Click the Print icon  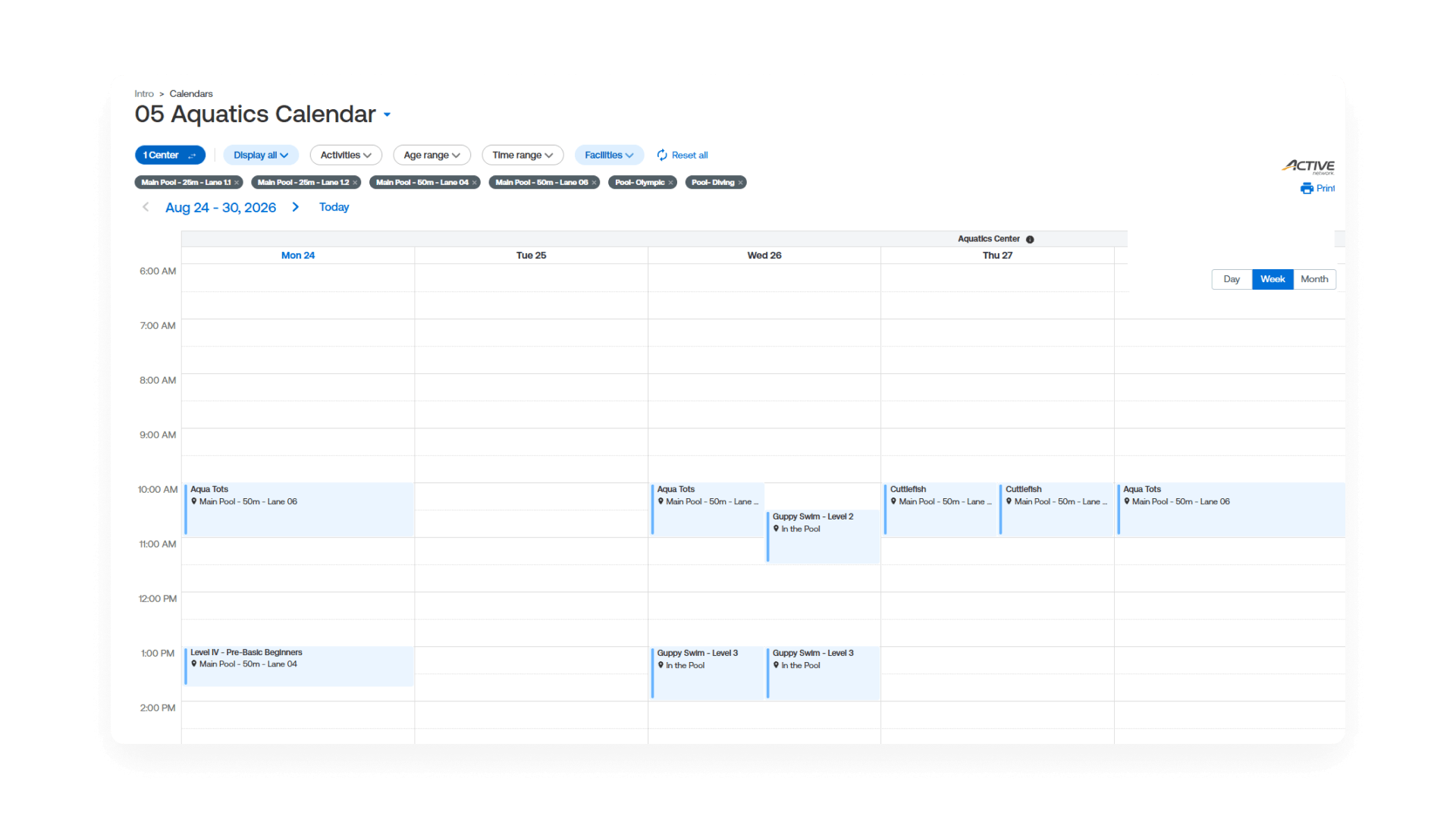click(x=1307, y=188)
